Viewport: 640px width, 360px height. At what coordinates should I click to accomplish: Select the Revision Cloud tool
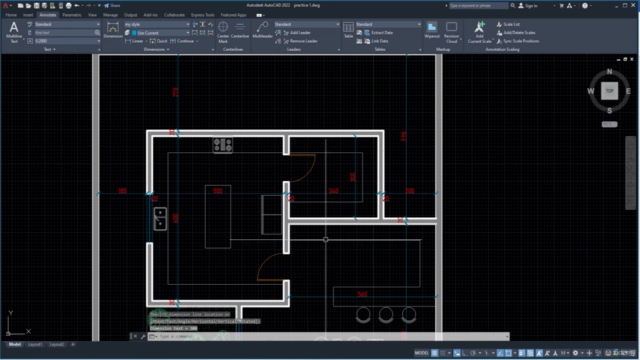click(x=451, y=32)
